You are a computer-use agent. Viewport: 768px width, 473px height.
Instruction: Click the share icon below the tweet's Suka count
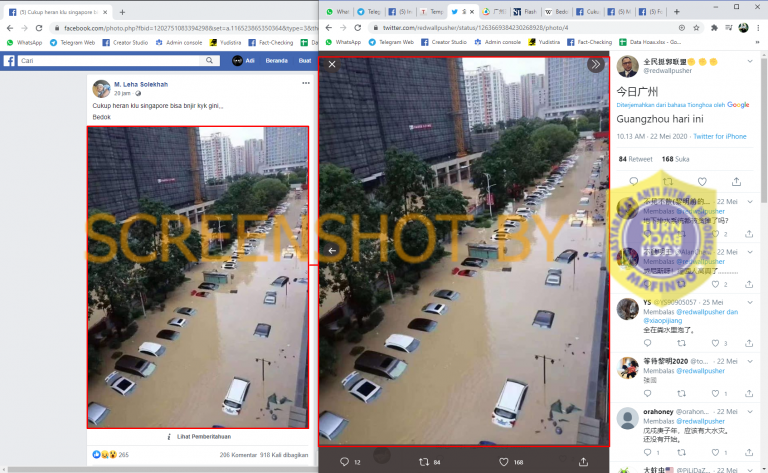[x=736, y=182]
